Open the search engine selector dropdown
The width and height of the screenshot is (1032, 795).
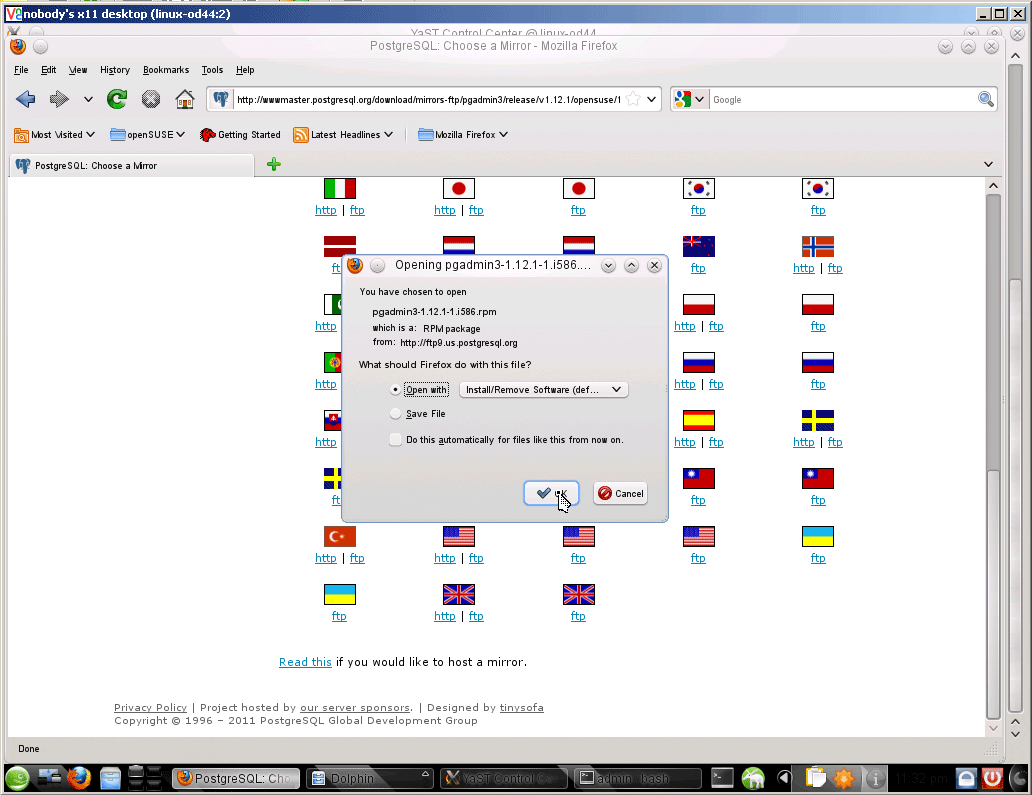point(690,99)
